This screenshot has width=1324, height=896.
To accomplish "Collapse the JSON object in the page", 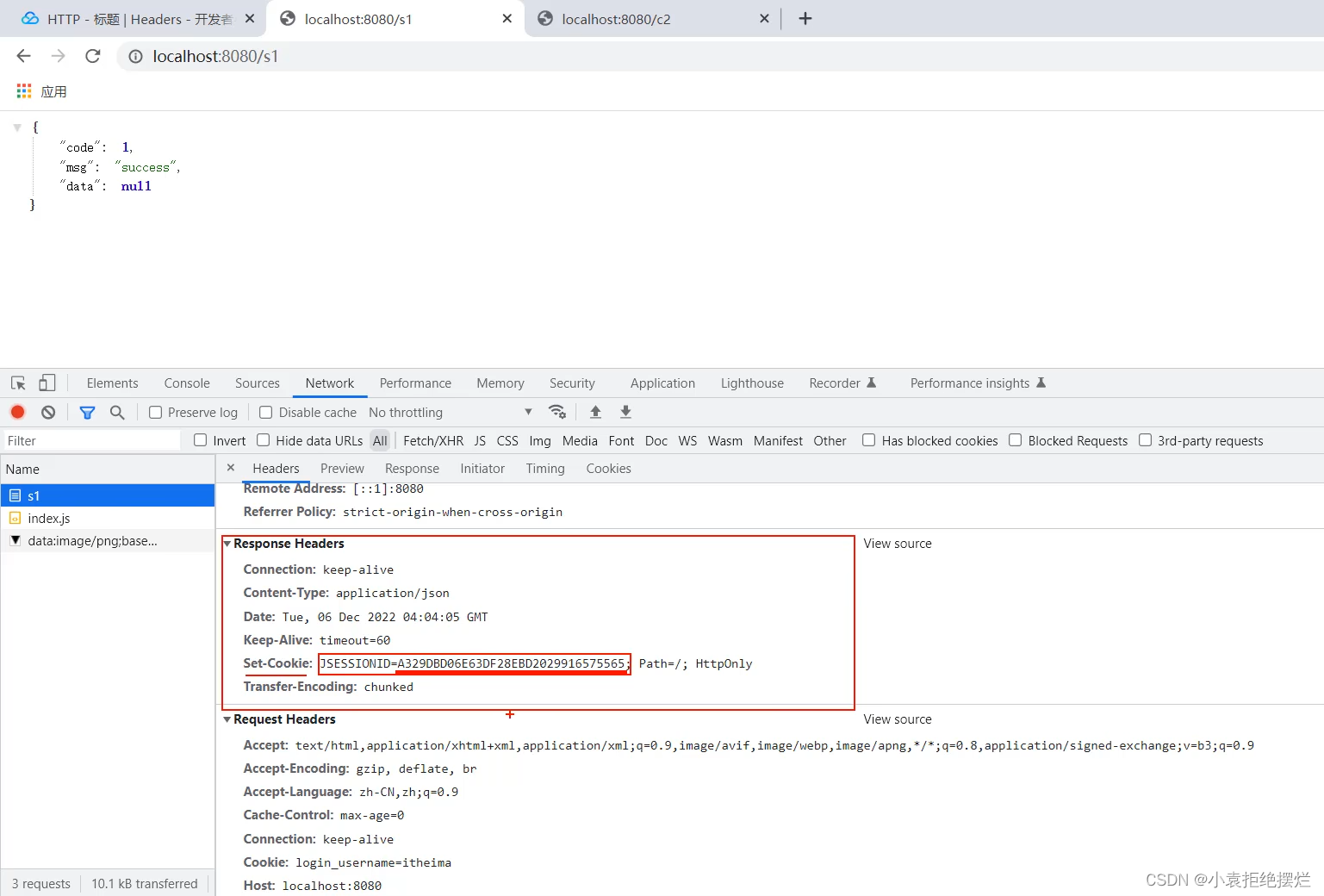I will click(17, 128).
